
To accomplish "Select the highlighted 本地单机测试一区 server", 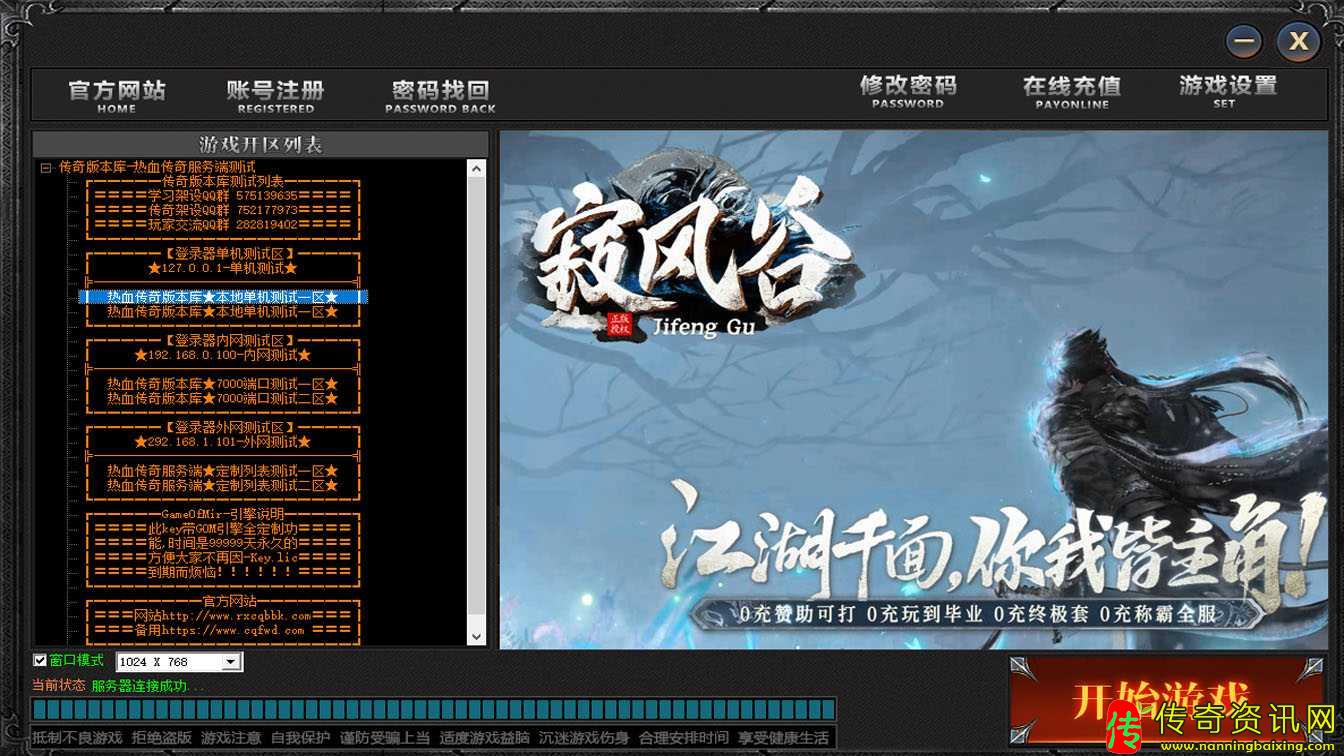I will pos(222,297).
